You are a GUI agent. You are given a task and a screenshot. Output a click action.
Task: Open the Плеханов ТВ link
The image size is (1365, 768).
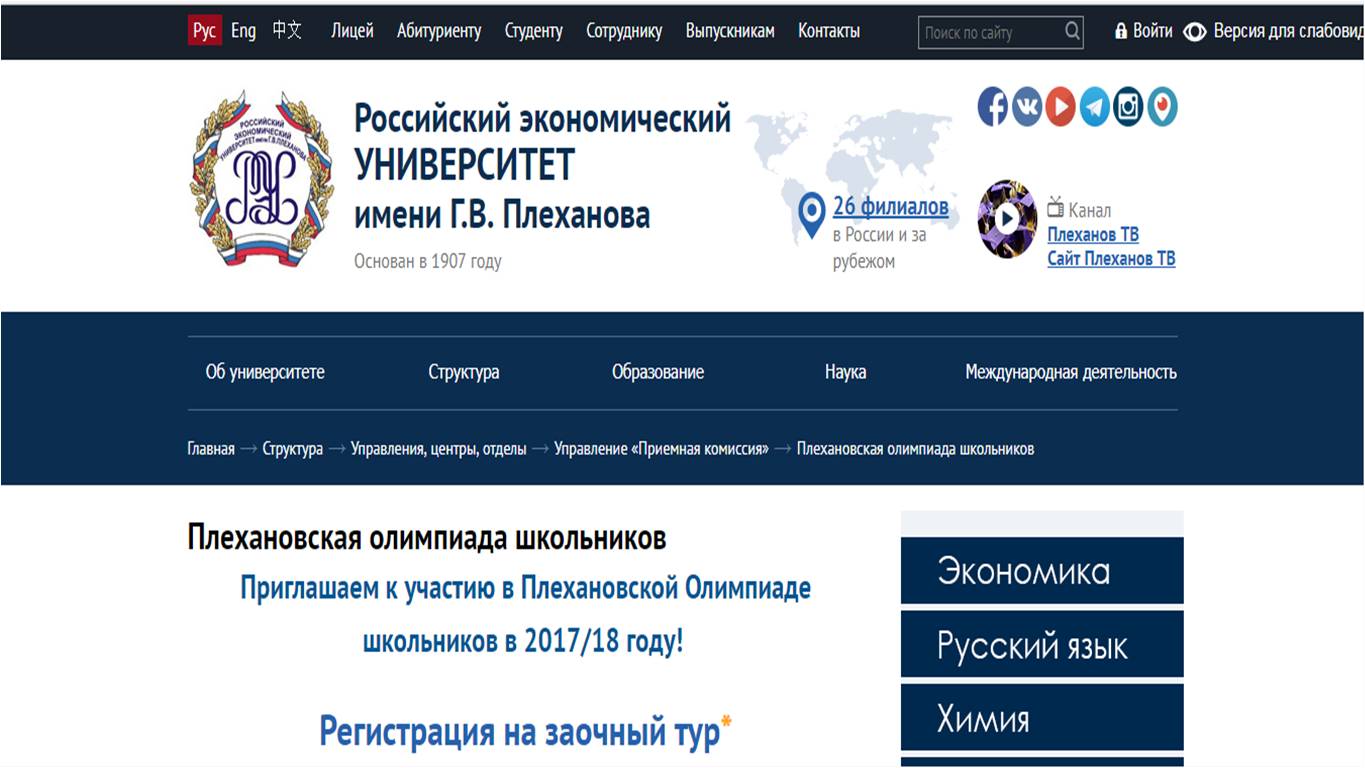coord(1093,235)
